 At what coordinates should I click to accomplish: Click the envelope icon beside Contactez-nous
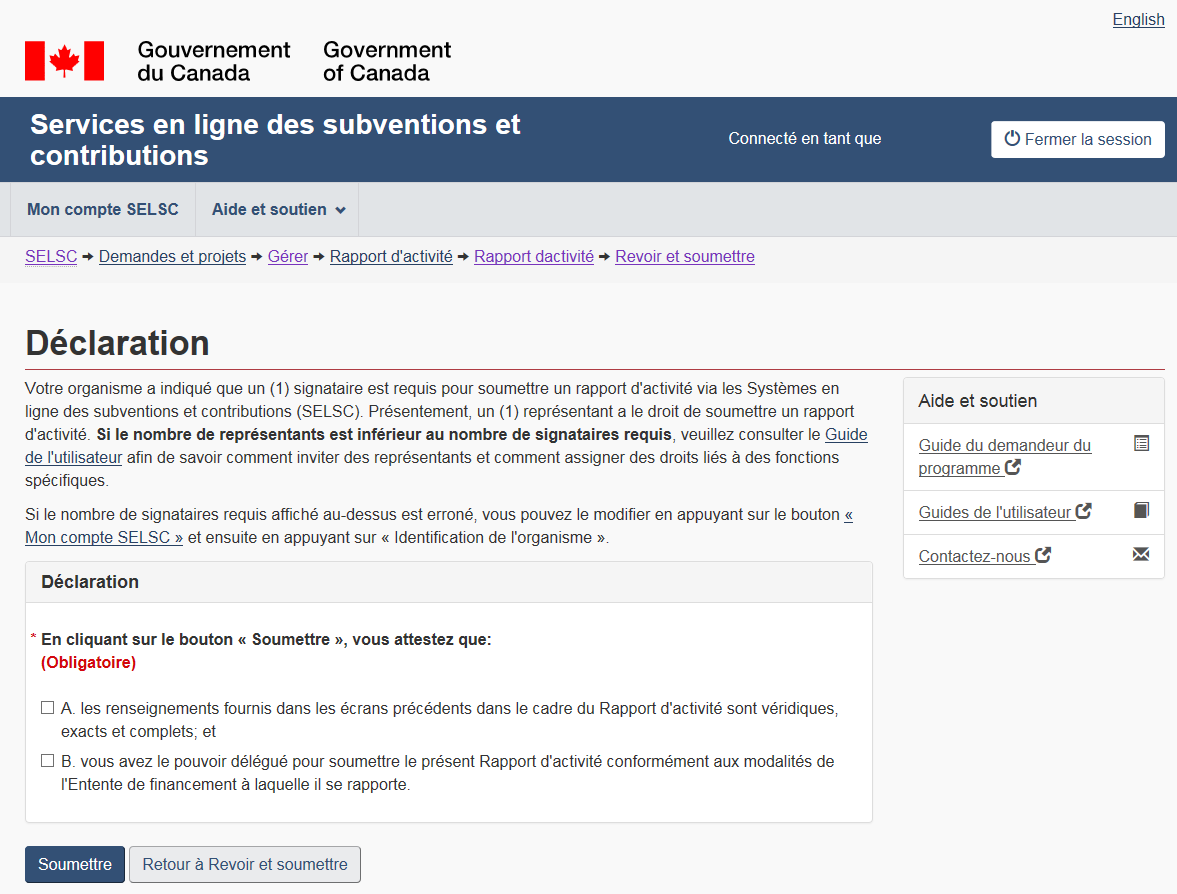pyautogui.click(x=1141, y=555)
